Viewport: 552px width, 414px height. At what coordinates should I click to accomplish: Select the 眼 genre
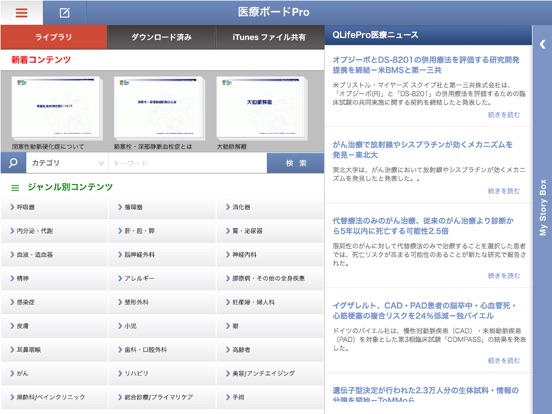[270, 326]
